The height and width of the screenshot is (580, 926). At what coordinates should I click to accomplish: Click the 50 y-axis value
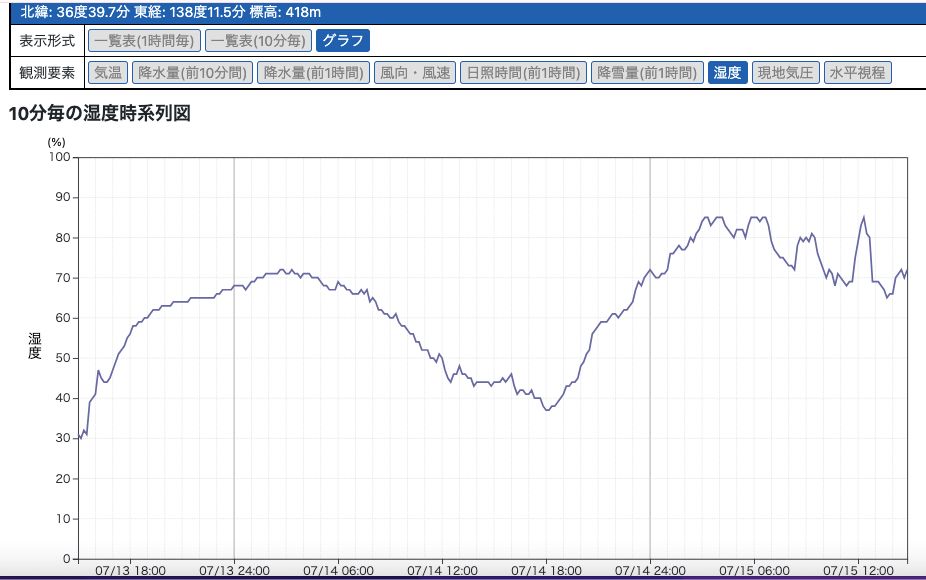63,358
